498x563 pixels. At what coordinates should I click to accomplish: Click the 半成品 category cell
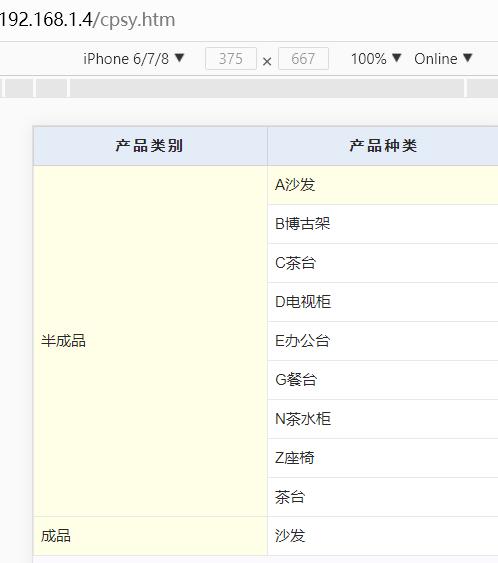(x=150, y=341)
